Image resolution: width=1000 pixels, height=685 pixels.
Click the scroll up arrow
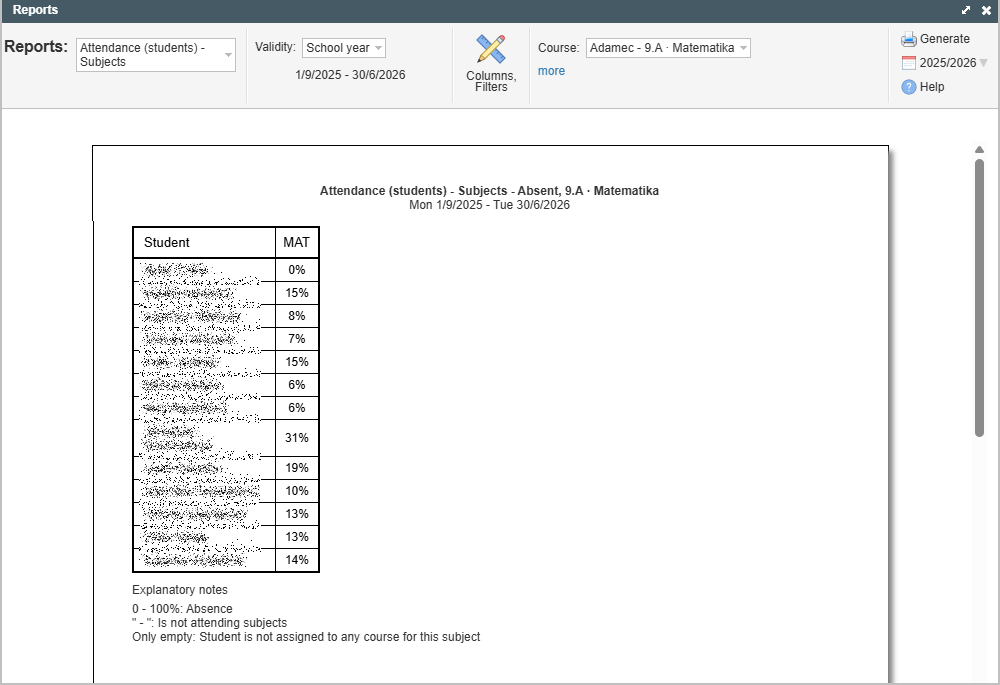(980, 150)
